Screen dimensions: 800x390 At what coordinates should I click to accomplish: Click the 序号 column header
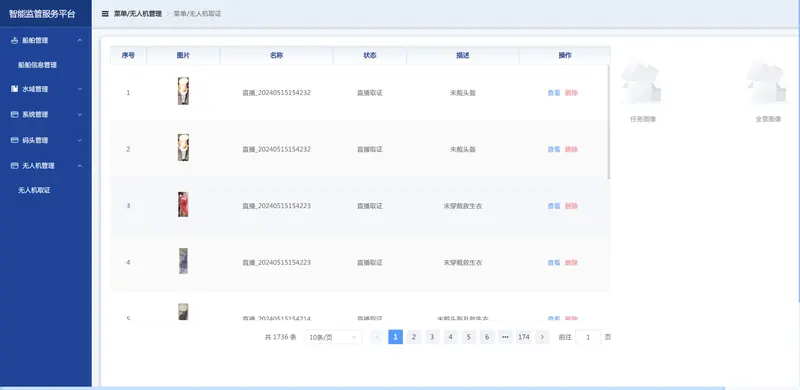point(128,55)
